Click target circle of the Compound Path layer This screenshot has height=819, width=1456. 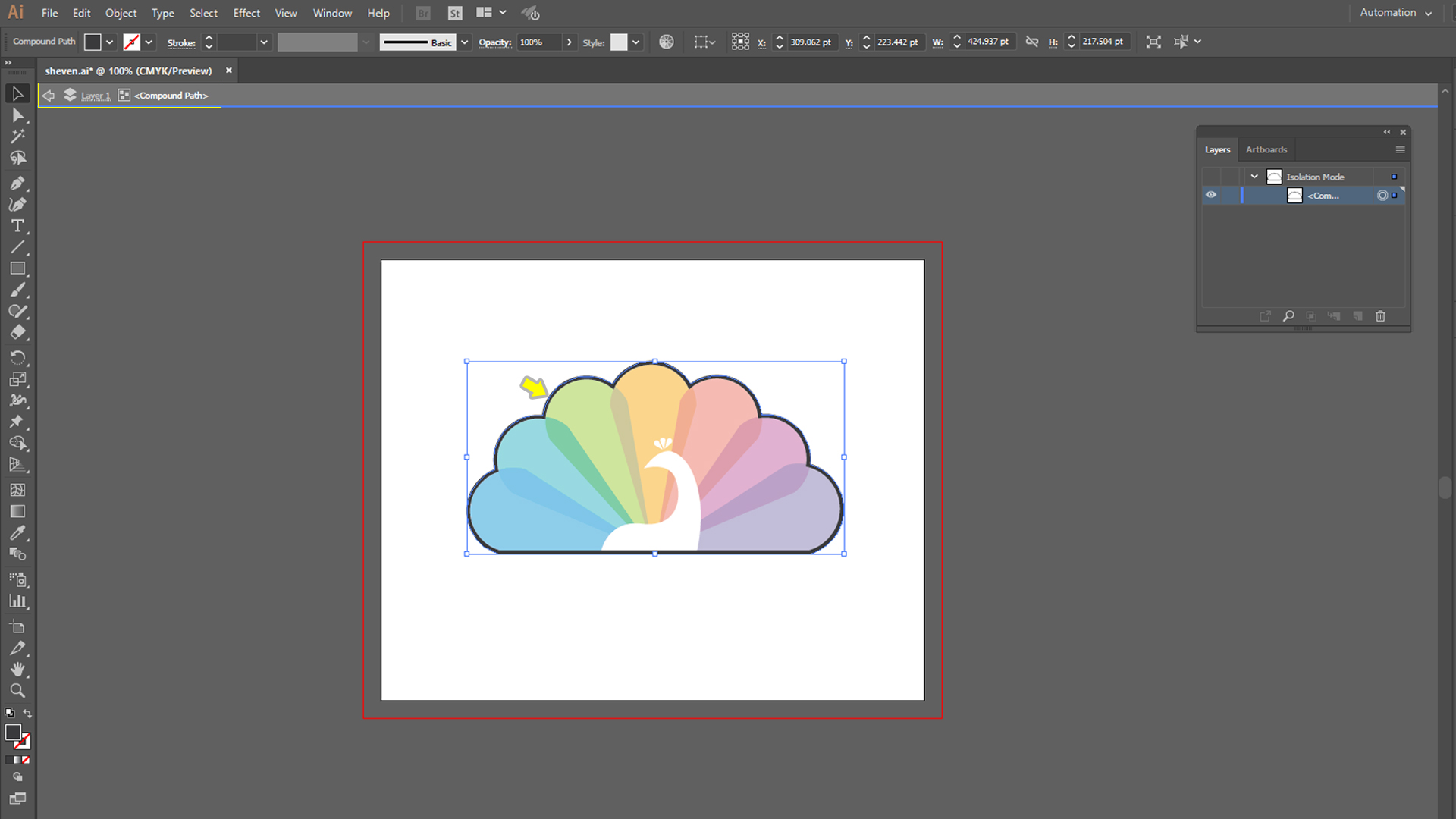[x=1382, y=196]
